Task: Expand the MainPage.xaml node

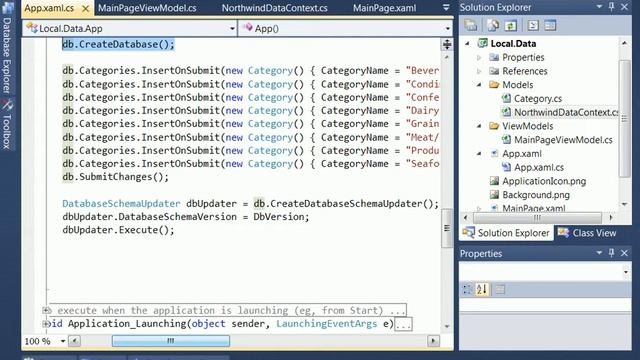Action: (480, 208)
